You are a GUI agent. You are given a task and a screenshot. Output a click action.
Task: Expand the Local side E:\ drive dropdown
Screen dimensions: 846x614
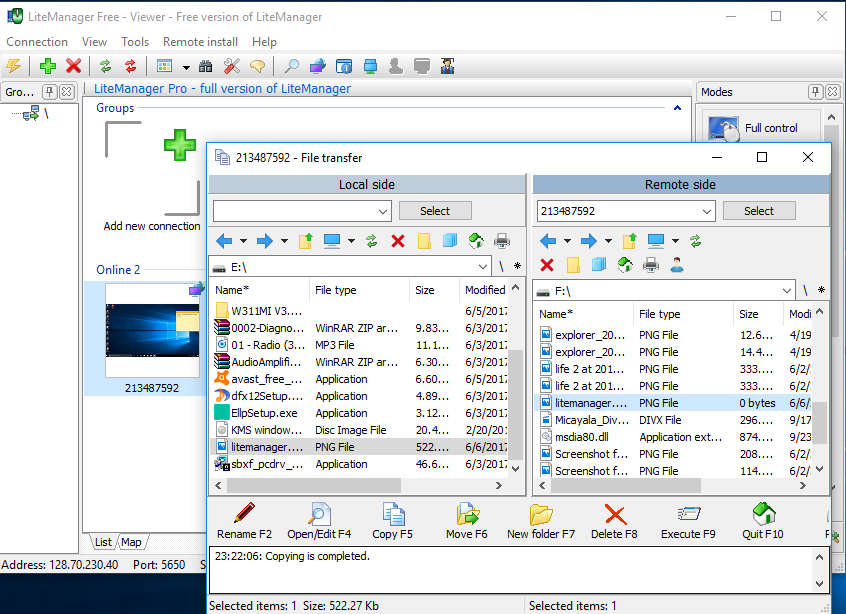click(483, 267)
